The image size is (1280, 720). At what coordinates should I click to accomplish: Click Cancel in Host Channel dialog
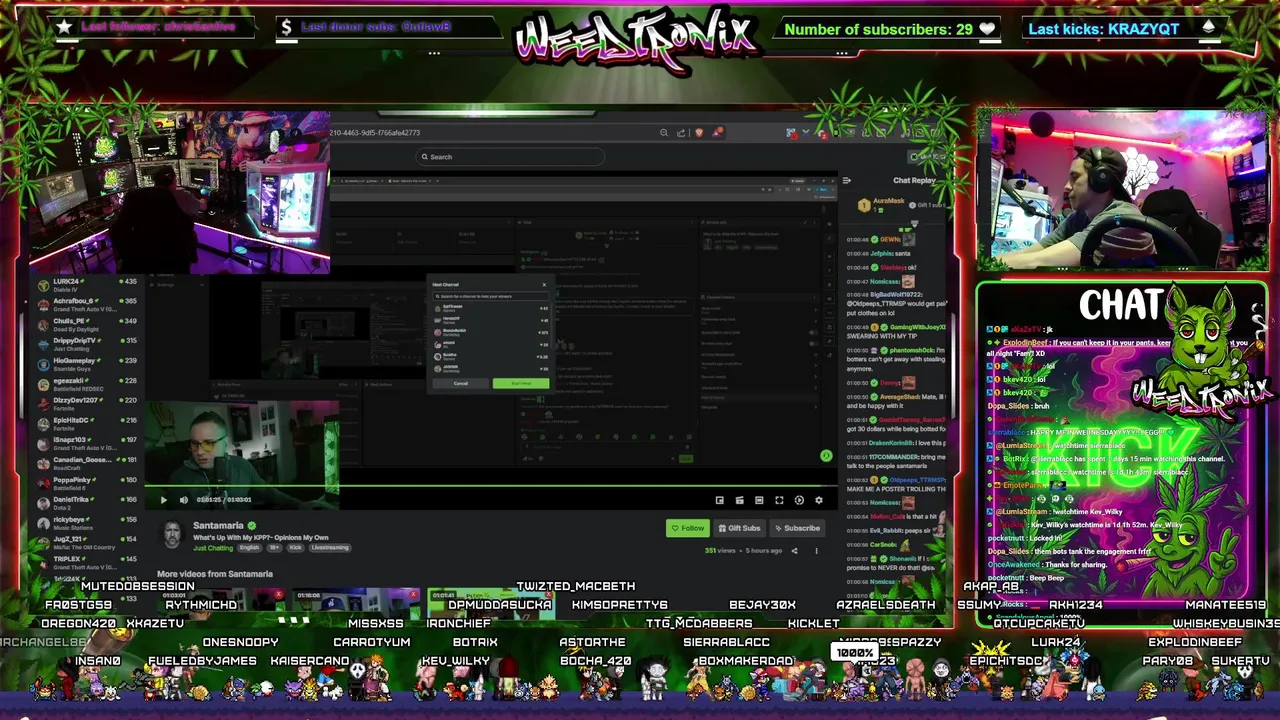coord(461,383)
